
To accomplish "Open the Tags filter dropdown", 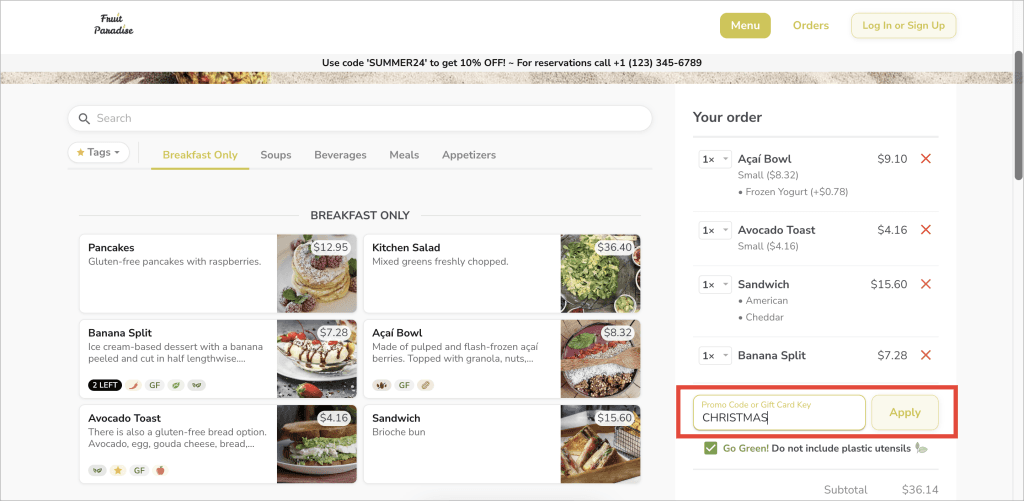I will click(x=99, y=152).
